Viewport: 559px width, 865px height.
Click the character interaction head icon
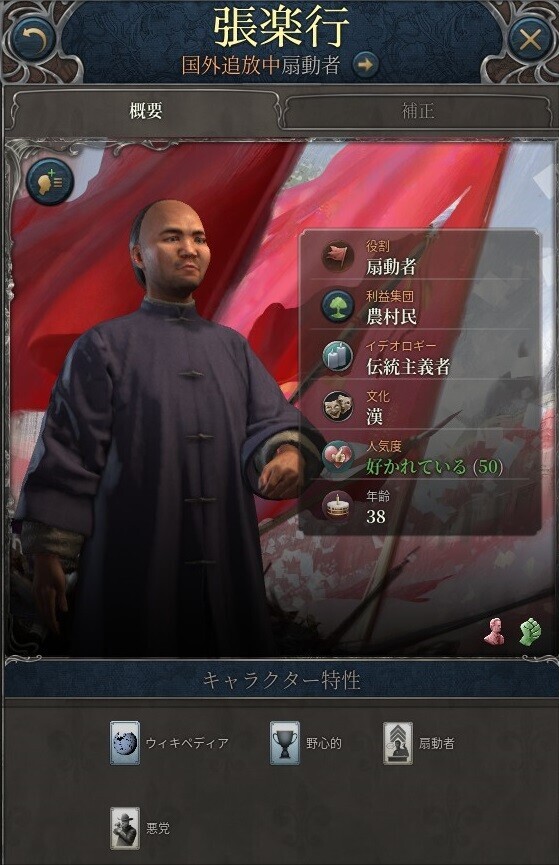tap(50, 181)
